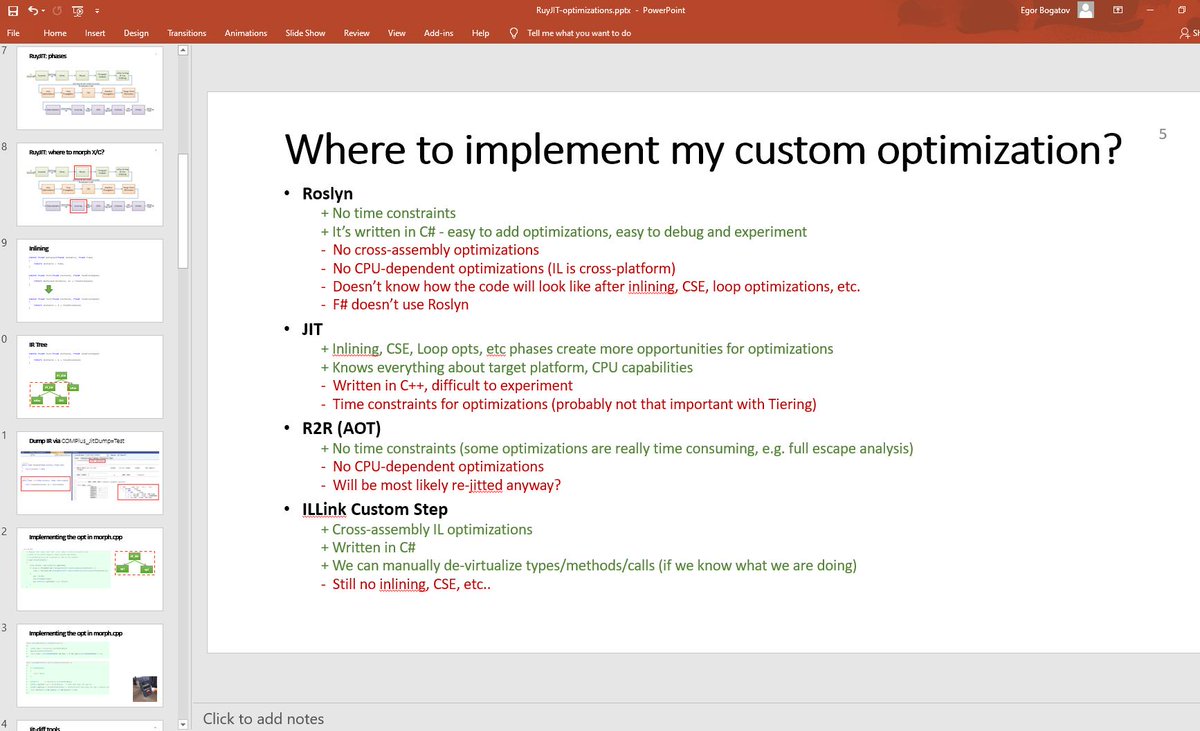Image resolution: width=1200 pixels, height=731 pixels.
Task: Switch to the Home ribbon tab
Action: pyautogui.click(x=55, y=33)
